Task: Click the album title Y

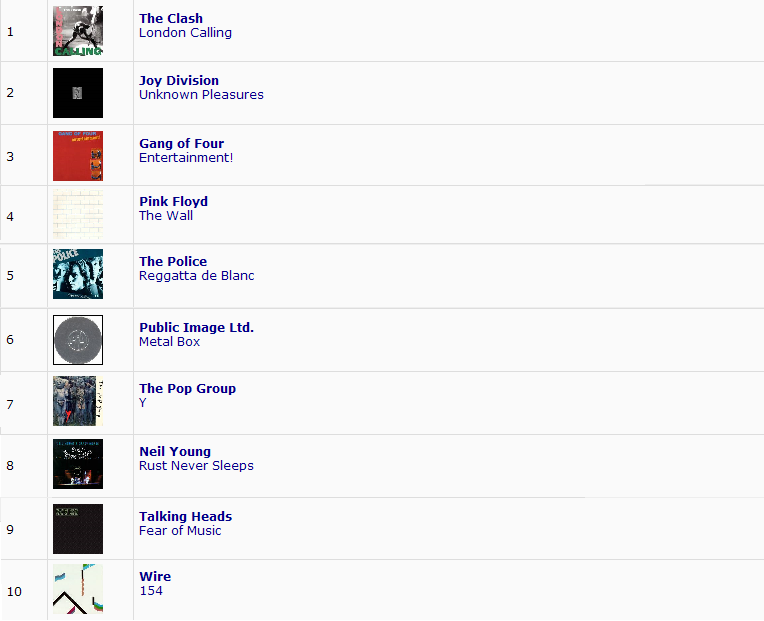Action: click(143, 403)
